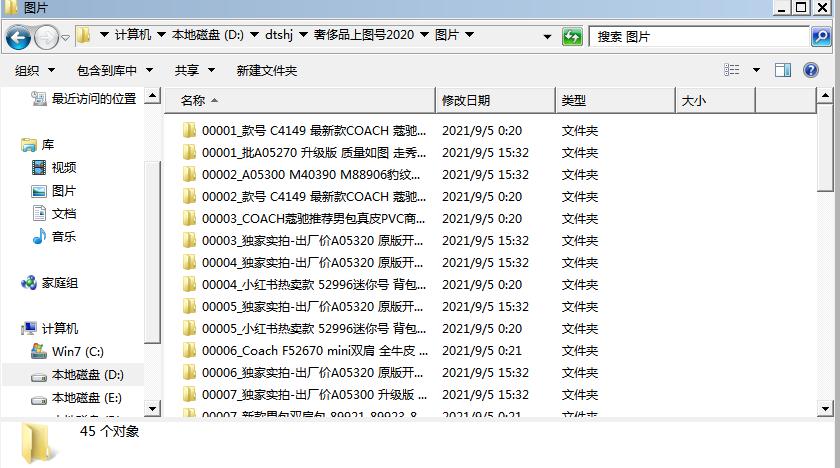Select 本地磁盘 (E:) in the sidebar
Screen dimensions: 840x468
coord(76,398)
